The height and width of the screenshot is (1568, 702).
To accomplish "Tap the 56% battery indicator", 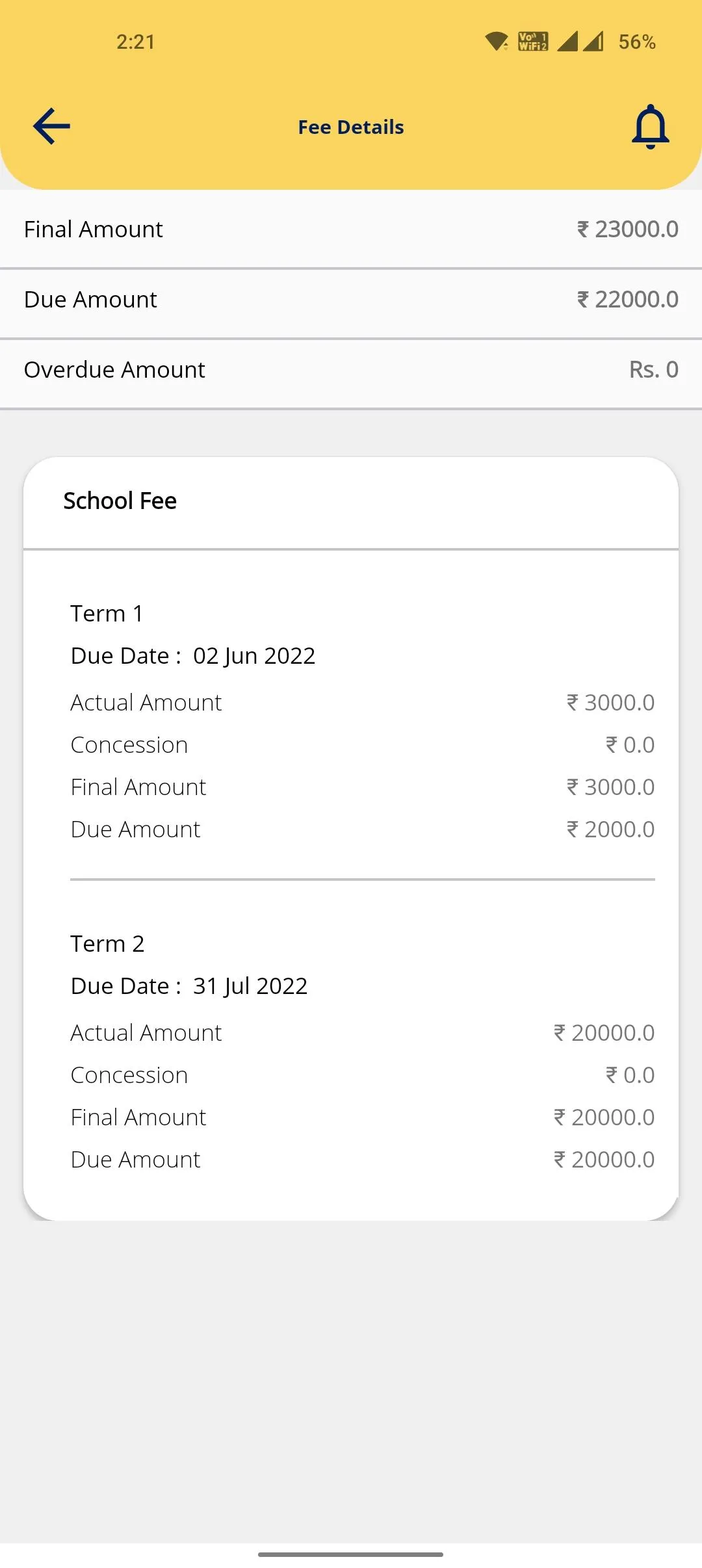I will click(637, 42).
